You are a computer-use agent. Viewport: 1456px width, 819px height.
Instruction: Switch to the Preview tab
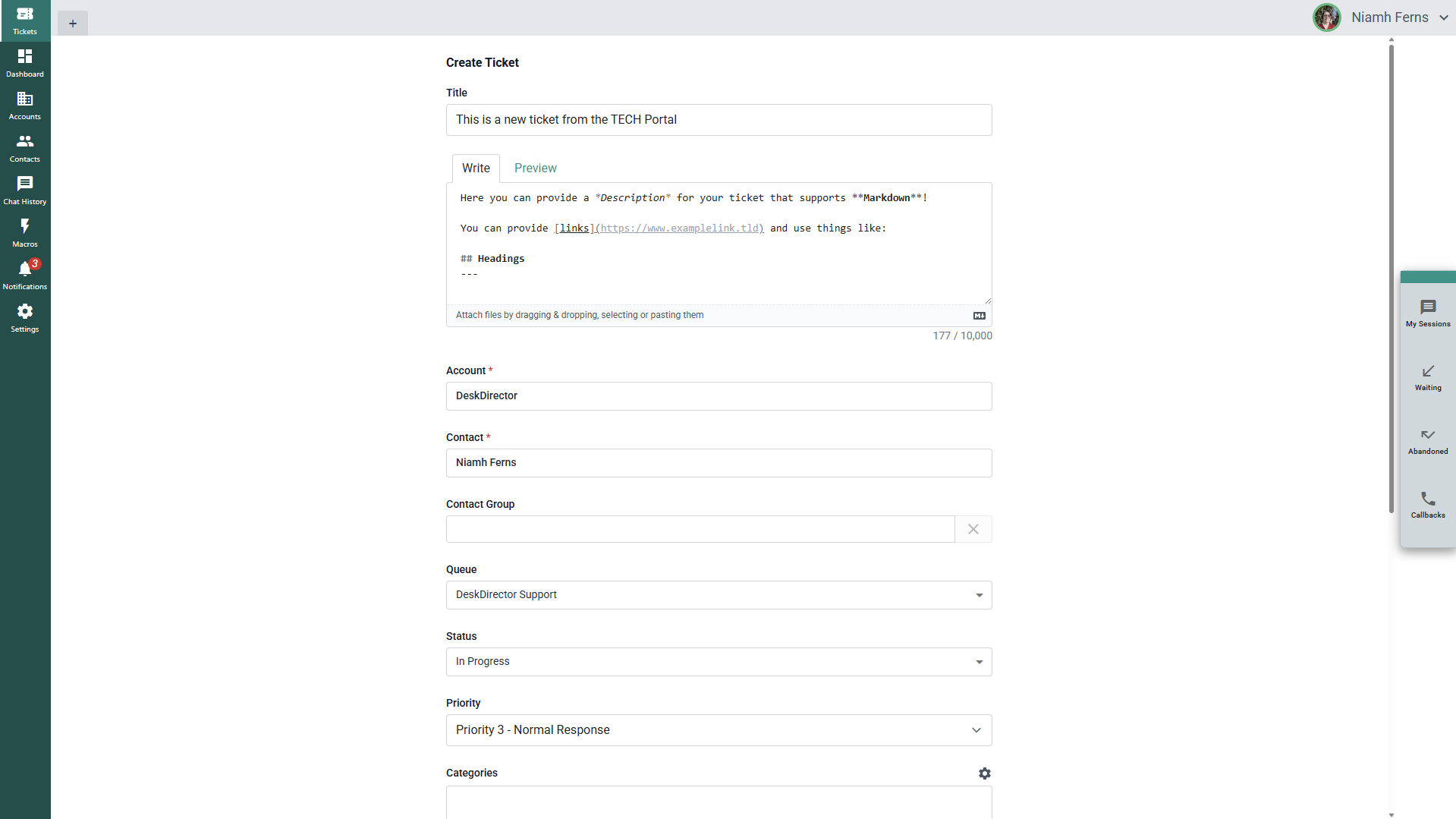535,169
